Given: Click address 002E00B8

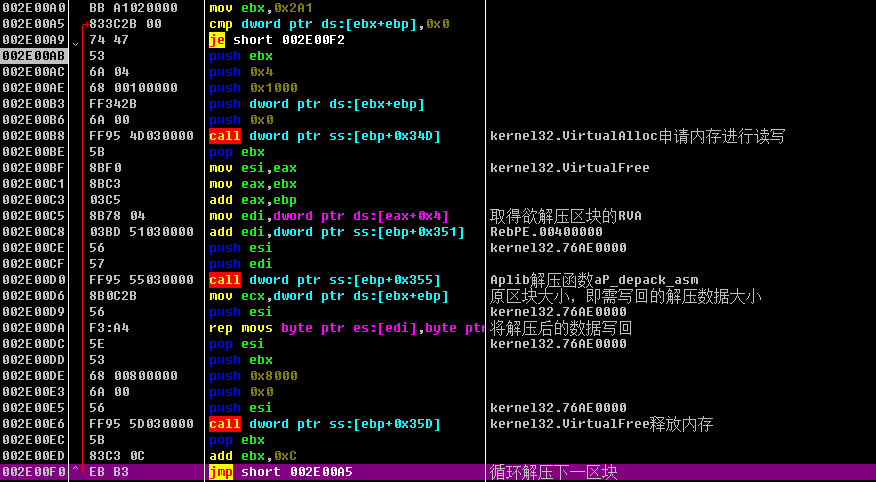Looking at the screenshot, I should point(34,136).
